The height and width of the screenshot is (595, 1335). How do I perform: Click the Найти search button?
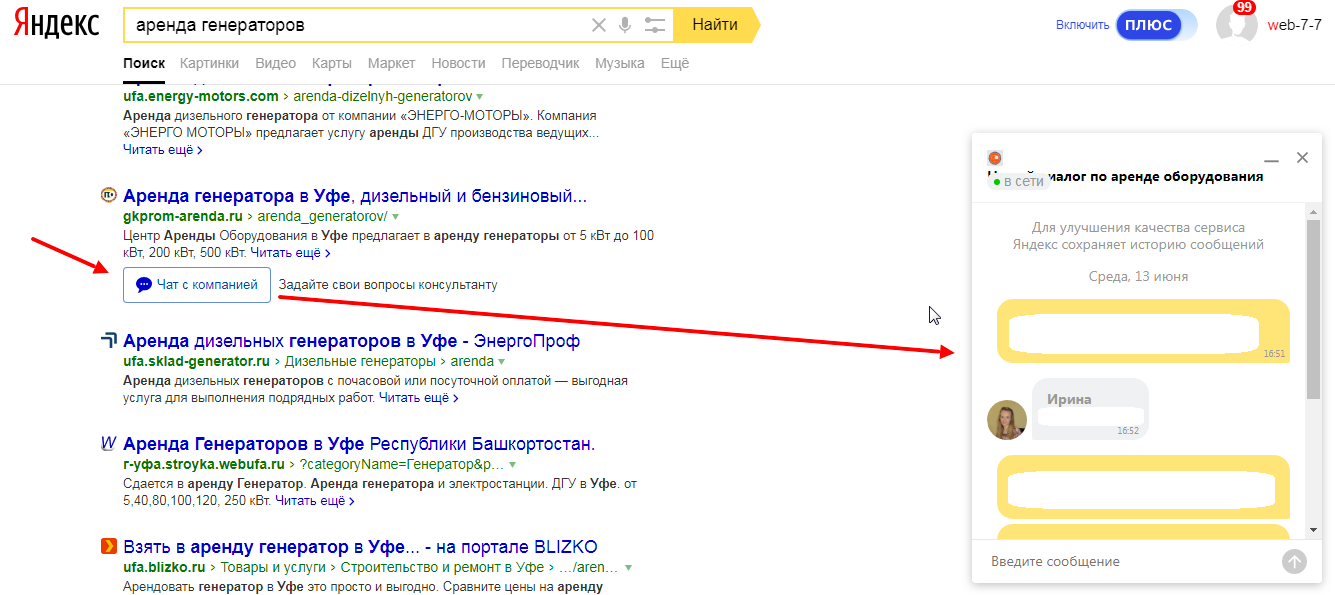[x=715, y=25]
